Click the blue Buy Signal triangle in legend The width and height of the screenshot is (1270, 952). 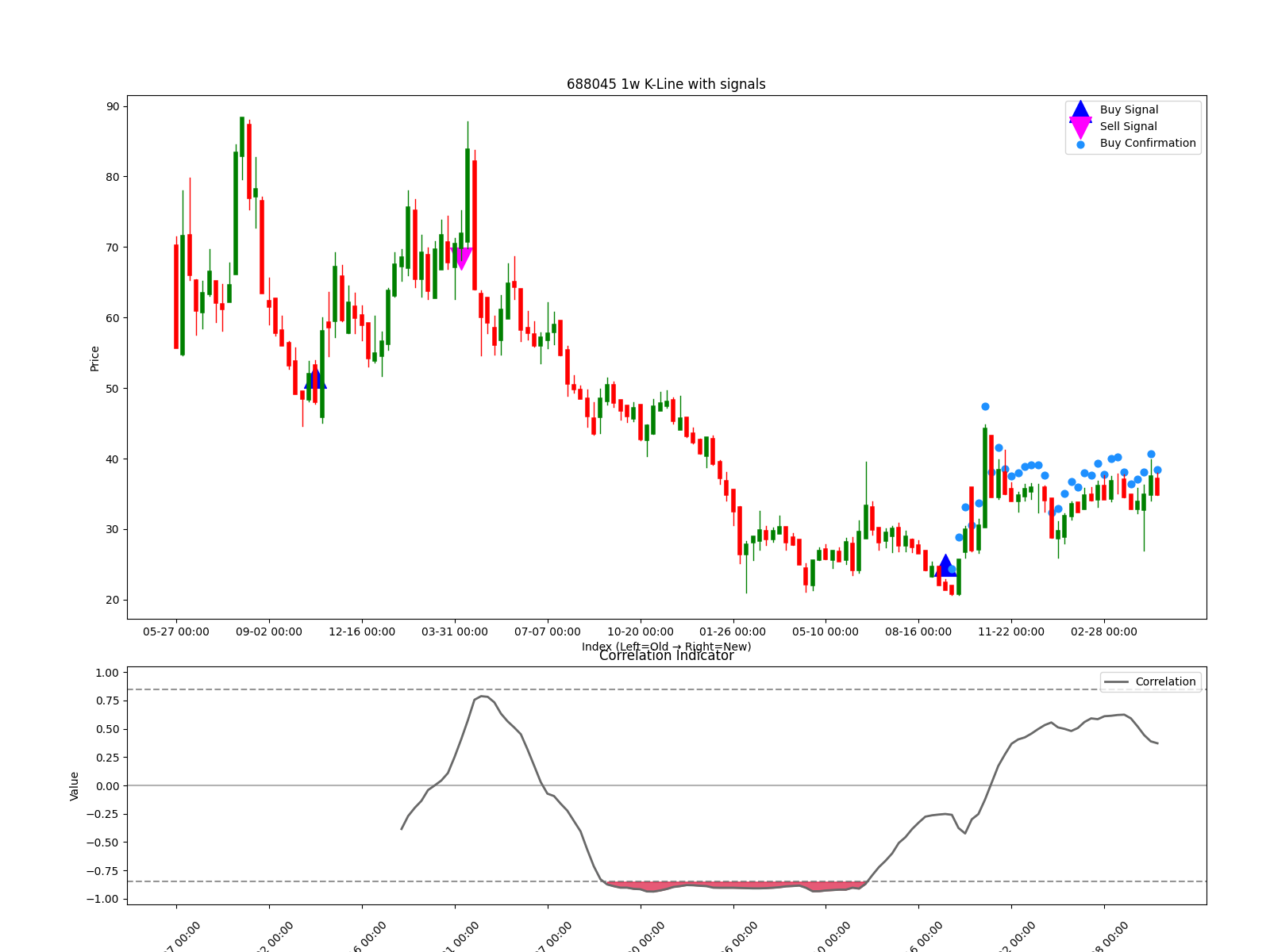point(1080,111)
